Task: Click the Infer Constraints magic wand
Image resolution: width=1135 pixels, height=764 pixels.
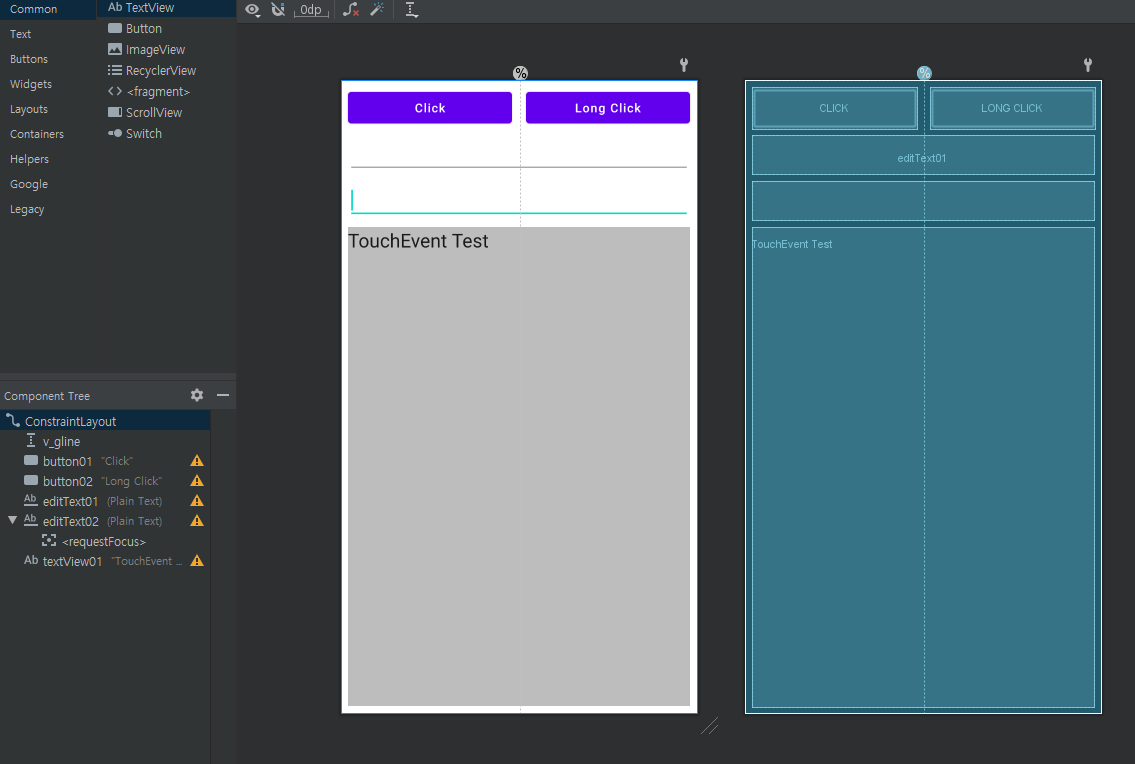Action: pyautogui.click(x=377, y=10)
